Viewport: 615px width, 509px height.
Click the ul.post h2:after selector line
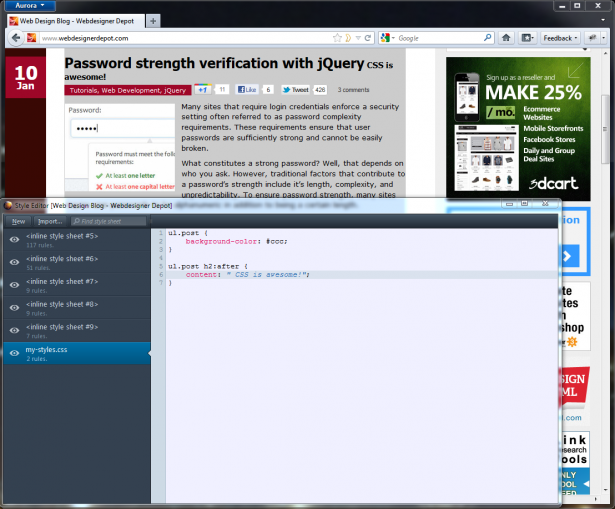(x=208, y=266)
